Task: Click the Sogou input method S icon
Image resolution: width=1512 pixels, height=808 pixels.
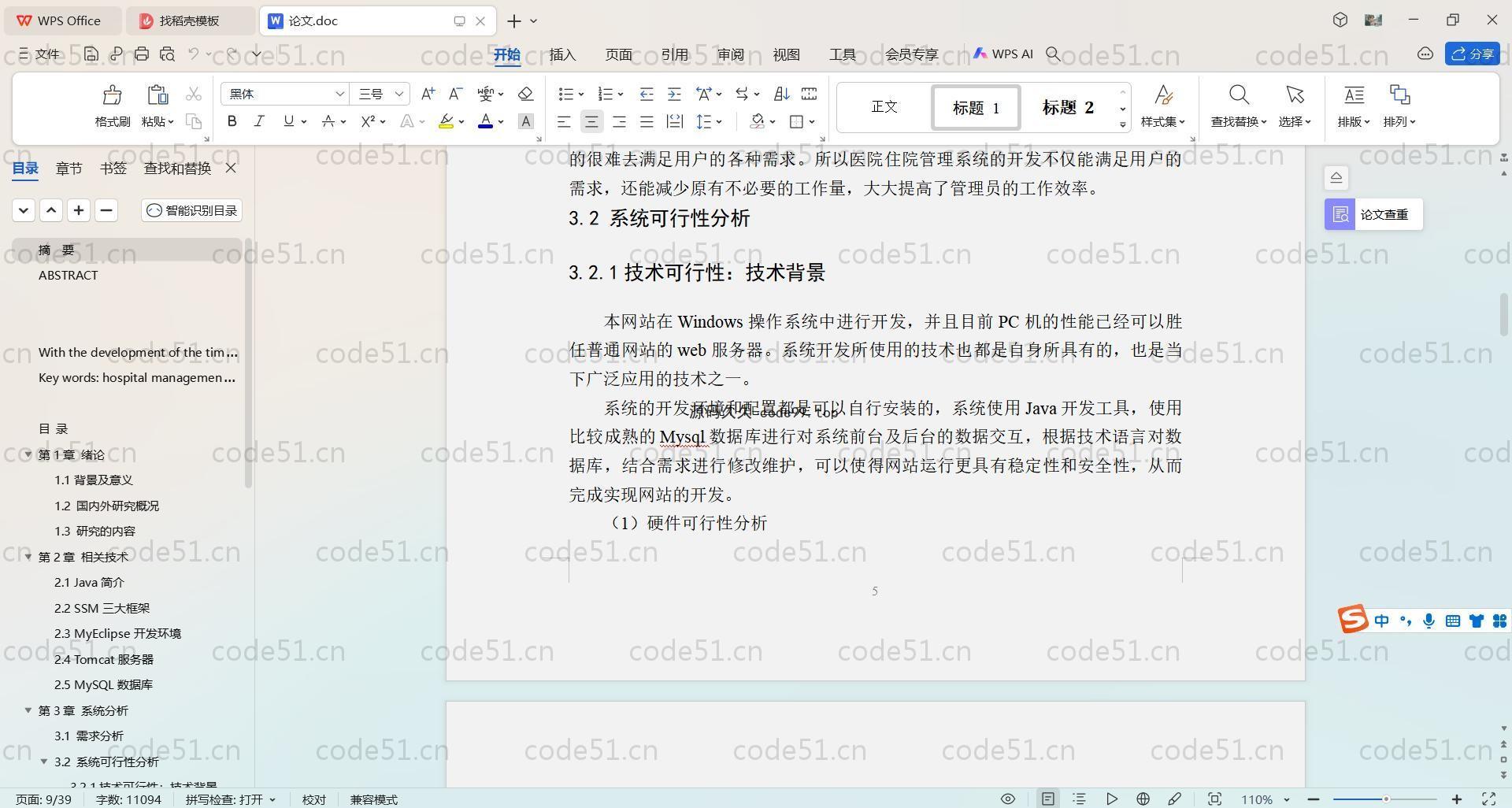Action: 1353,619
